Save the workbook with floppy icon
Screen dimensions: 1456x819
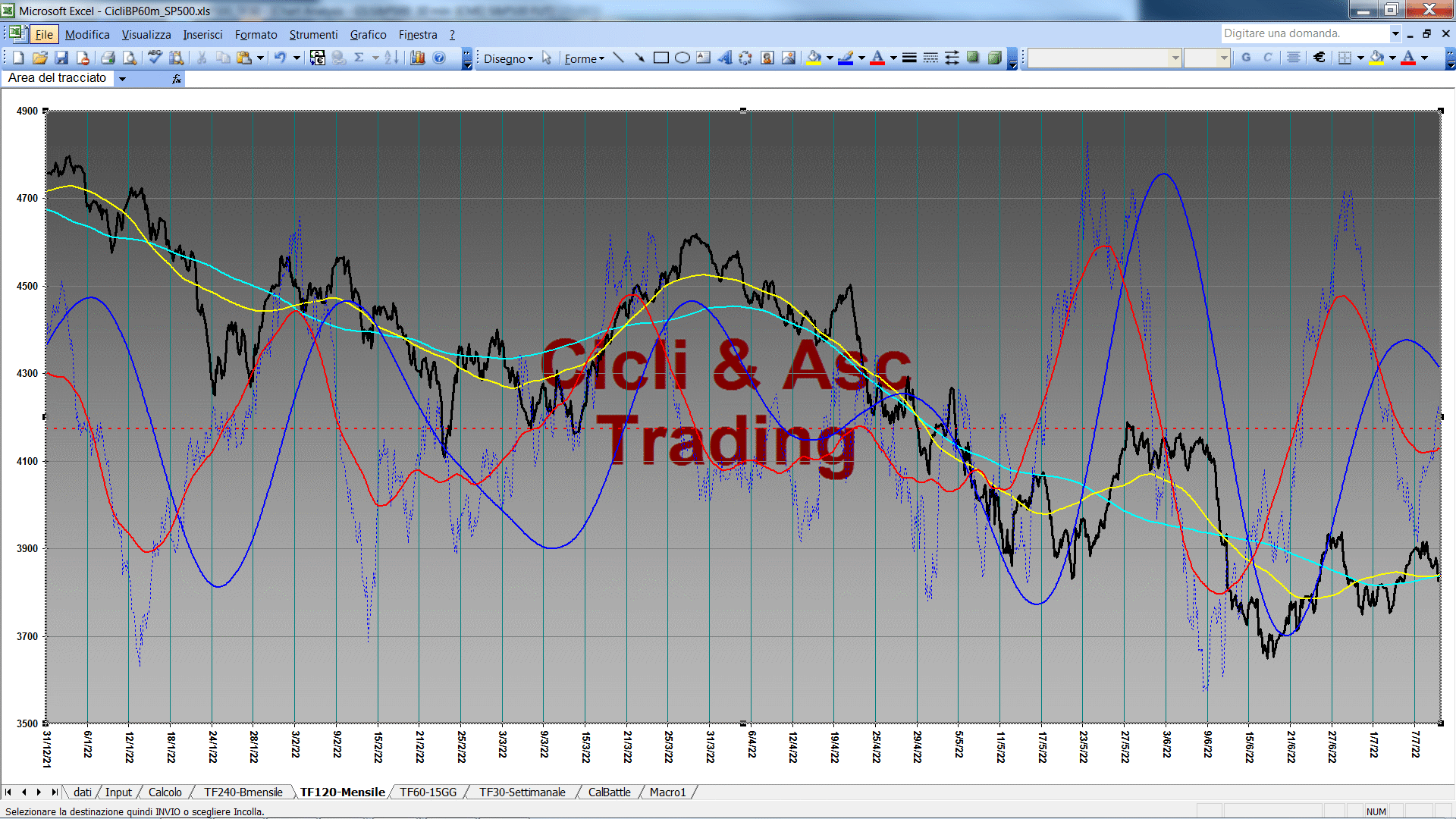pos(61,58)
